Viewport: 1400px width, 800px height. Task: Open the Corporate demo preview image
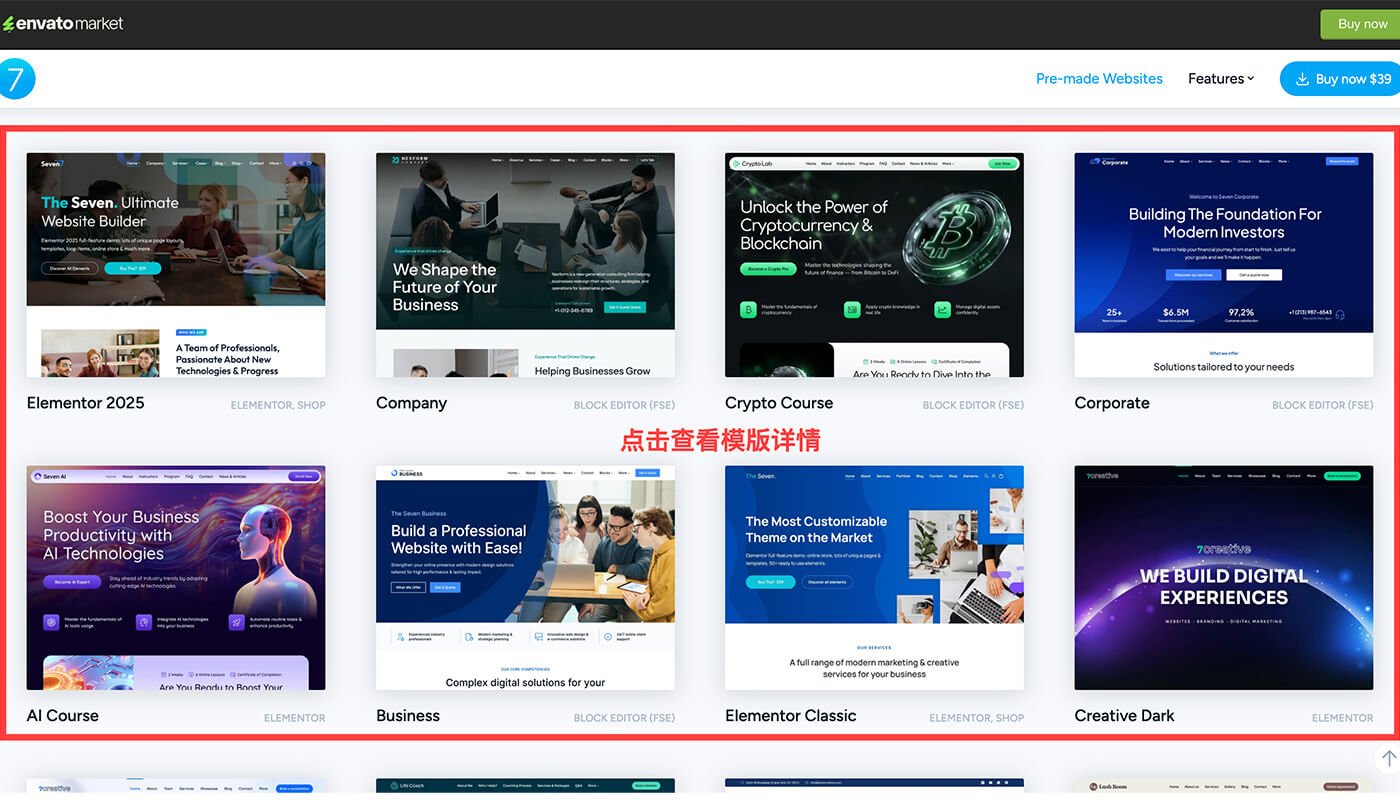click(1223, 265)
